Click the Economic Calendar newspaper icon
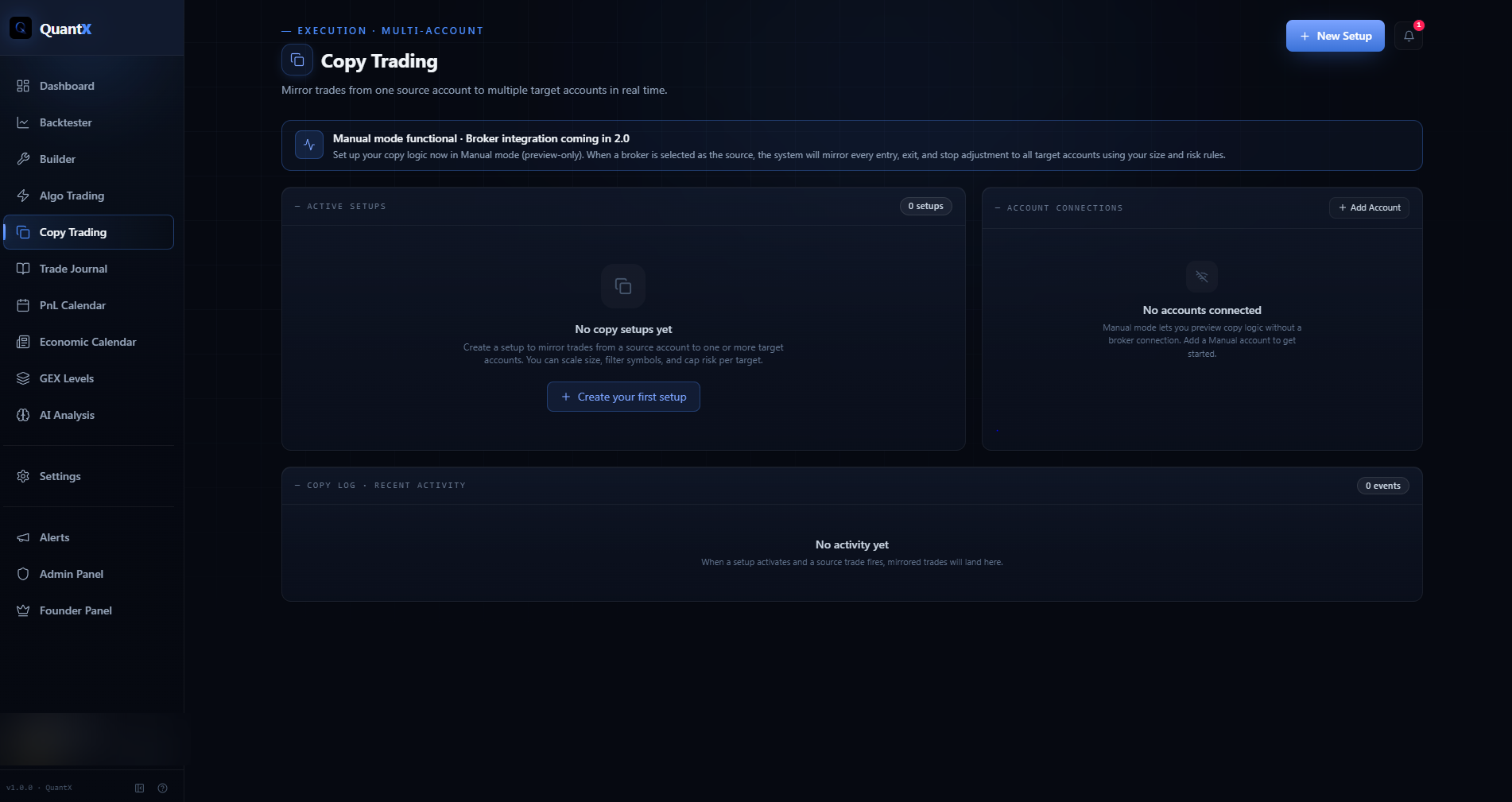This screenshot has width=1512, height=802. coord(23,342)
